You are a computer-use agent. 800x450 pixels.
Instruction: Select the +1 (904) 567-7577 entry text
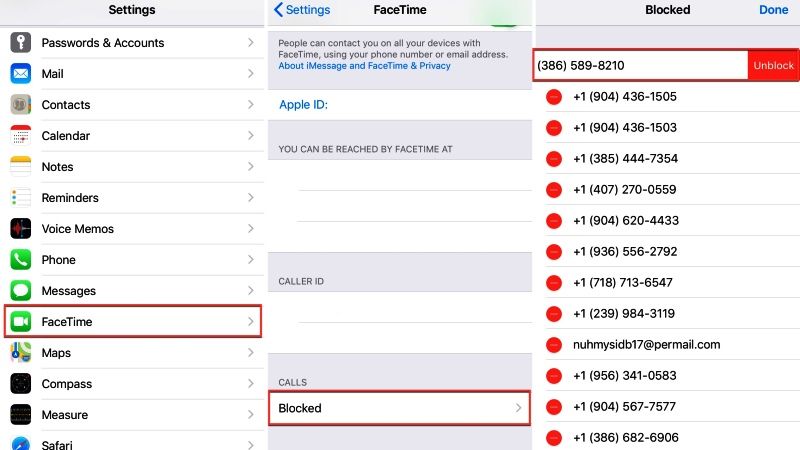click(x=624, y=407)
